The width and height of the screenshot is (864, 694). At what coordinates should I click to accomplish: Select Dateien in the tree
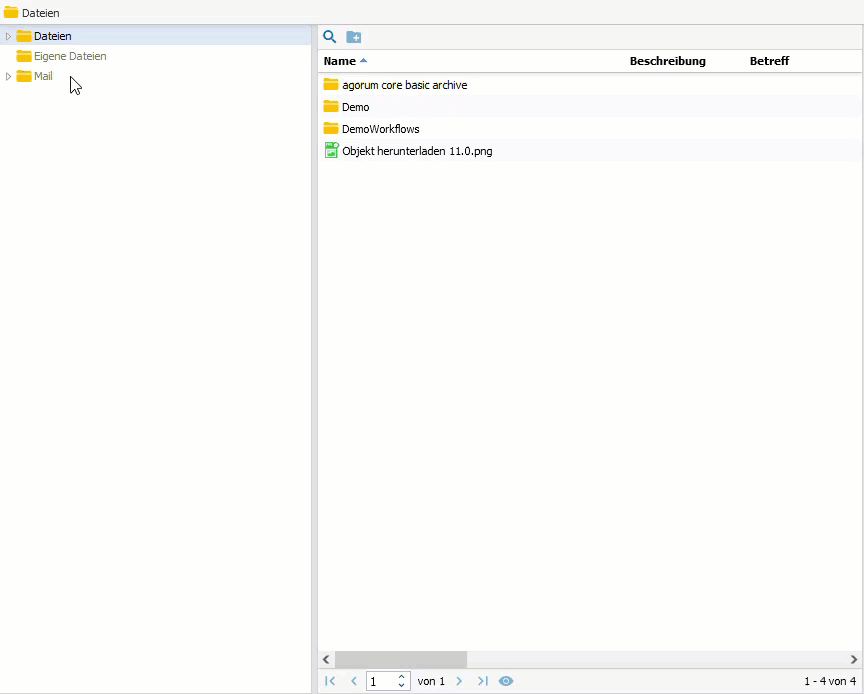(53, 36)
